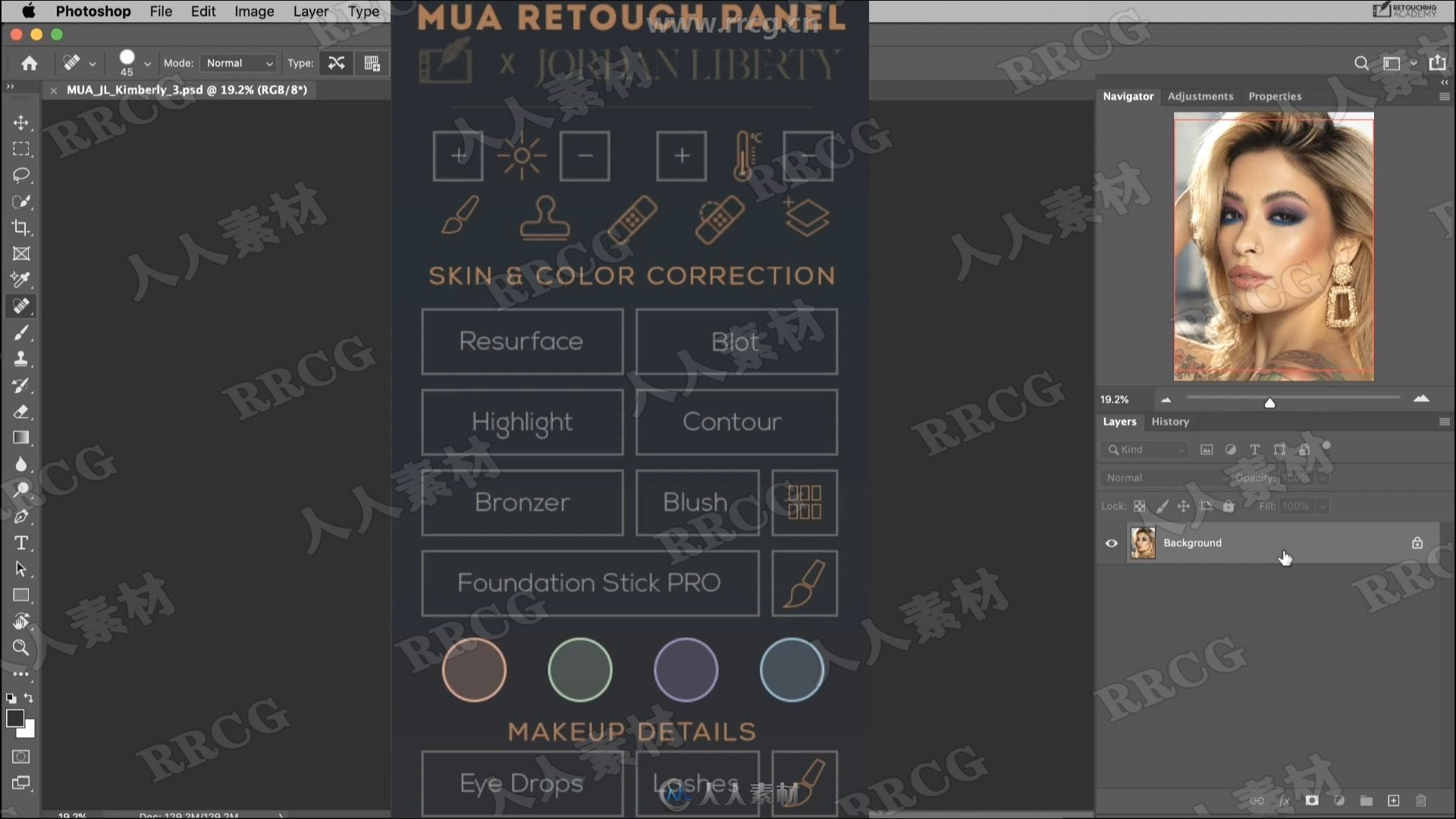Open the Opacity dropdown arrow
Image resolution: width=1456 pixels, height=819 pixels.
pos(1323,478)
